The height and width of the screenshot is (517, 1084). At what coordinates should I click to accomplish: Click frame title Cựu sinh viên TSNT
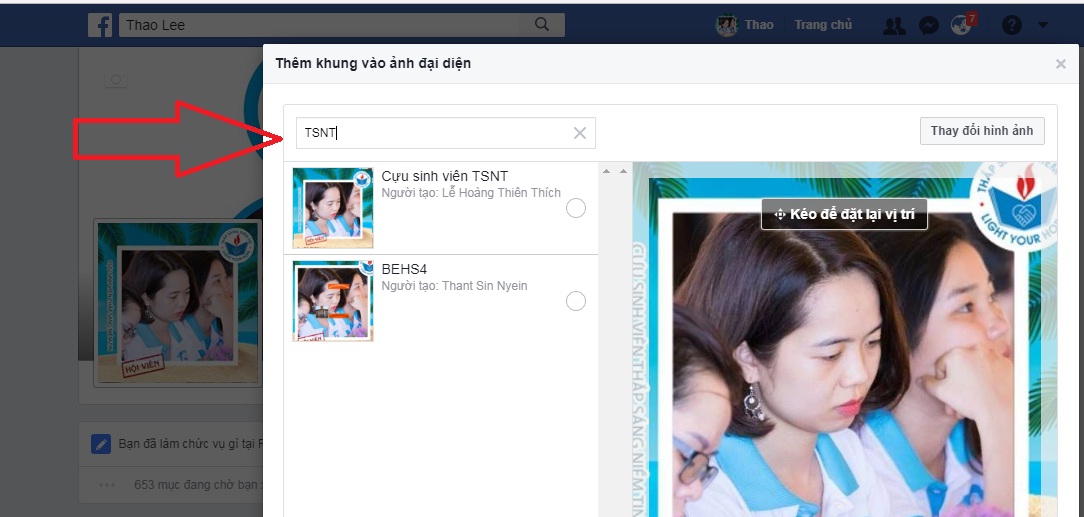445,176
